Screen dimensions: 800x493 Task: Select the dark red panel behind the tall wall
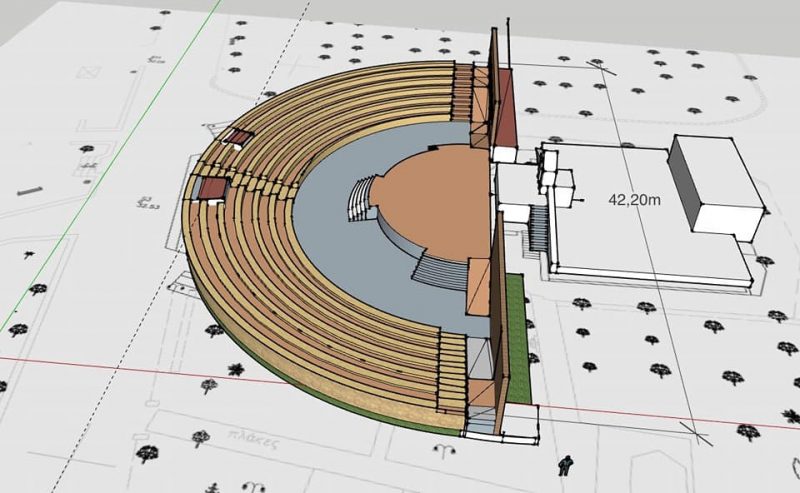507,108
